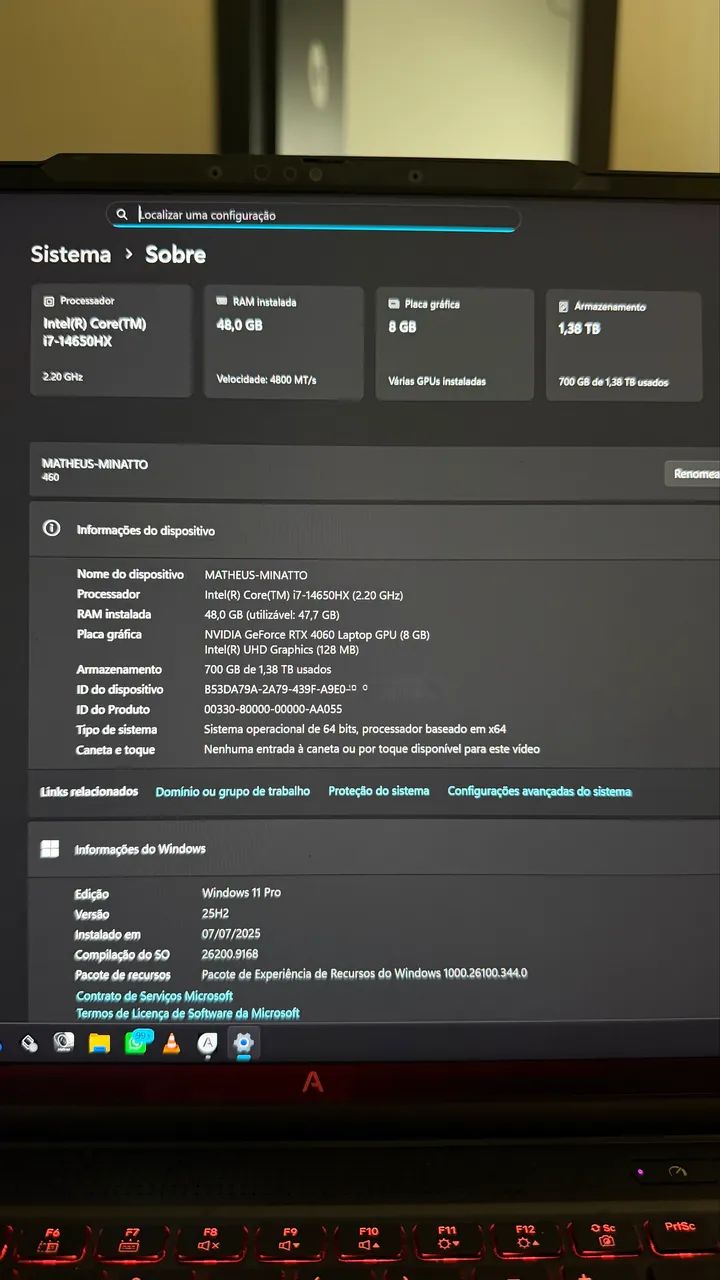Click the Windows logo icon in Informações do Windows
Image resolution: width=720 pixels, height=1280 pixels.
[50, 849]
